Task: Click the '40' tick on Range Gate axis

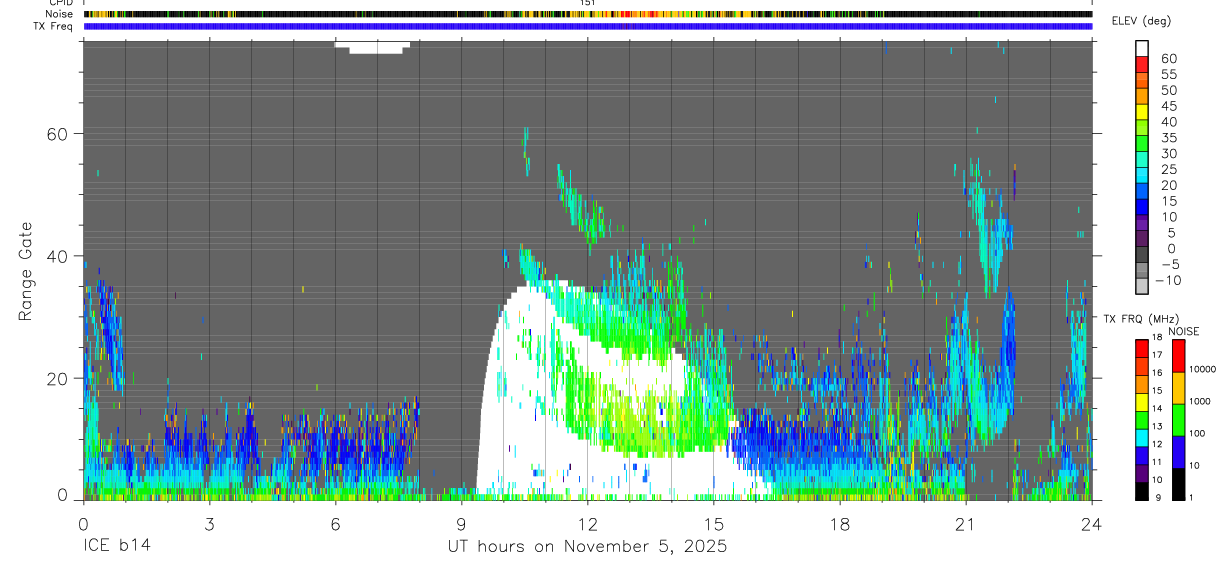Action: 59,256
